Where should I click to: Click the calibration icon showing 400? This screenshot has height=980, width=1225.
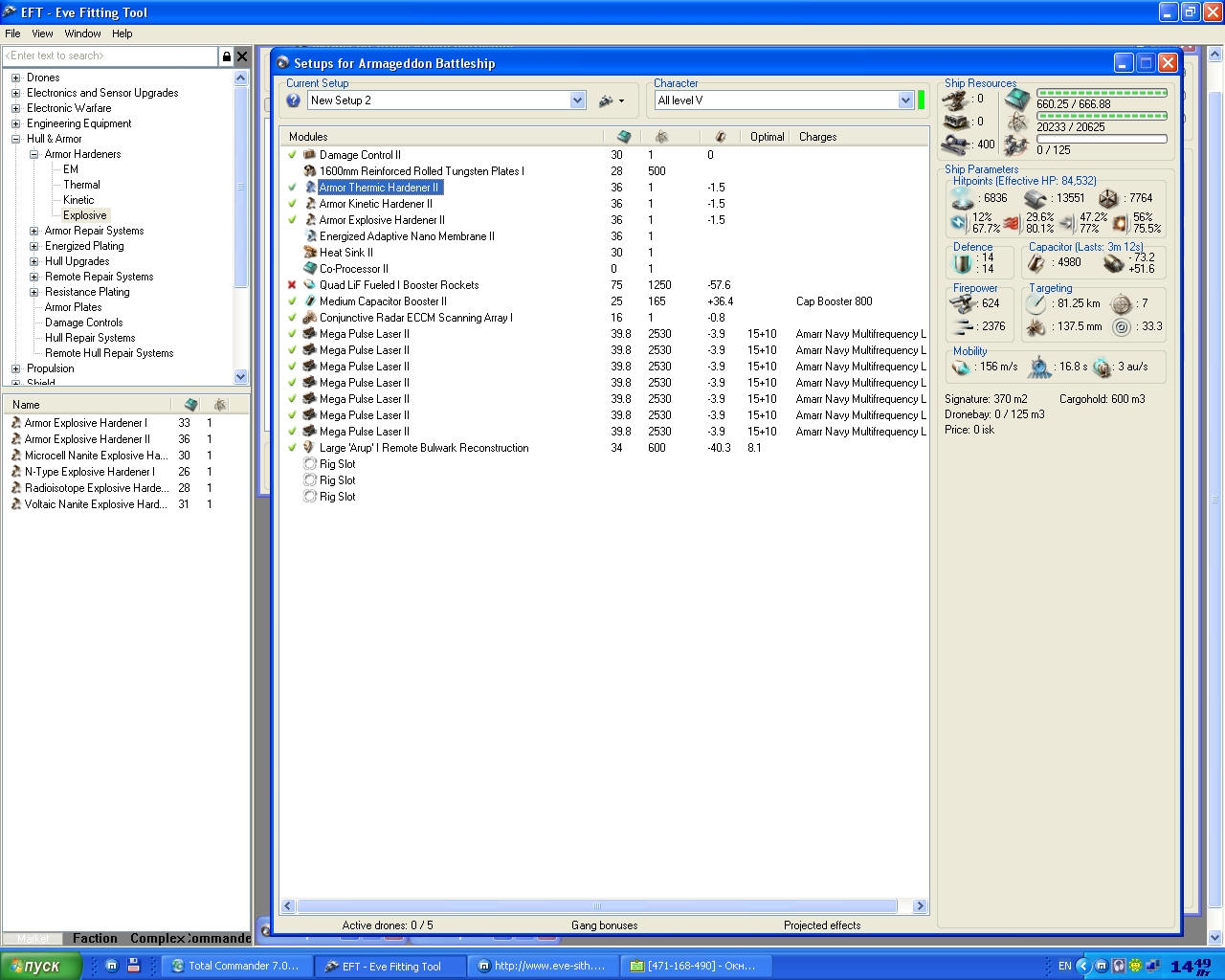pyautogui.click(x=955, y=145)
